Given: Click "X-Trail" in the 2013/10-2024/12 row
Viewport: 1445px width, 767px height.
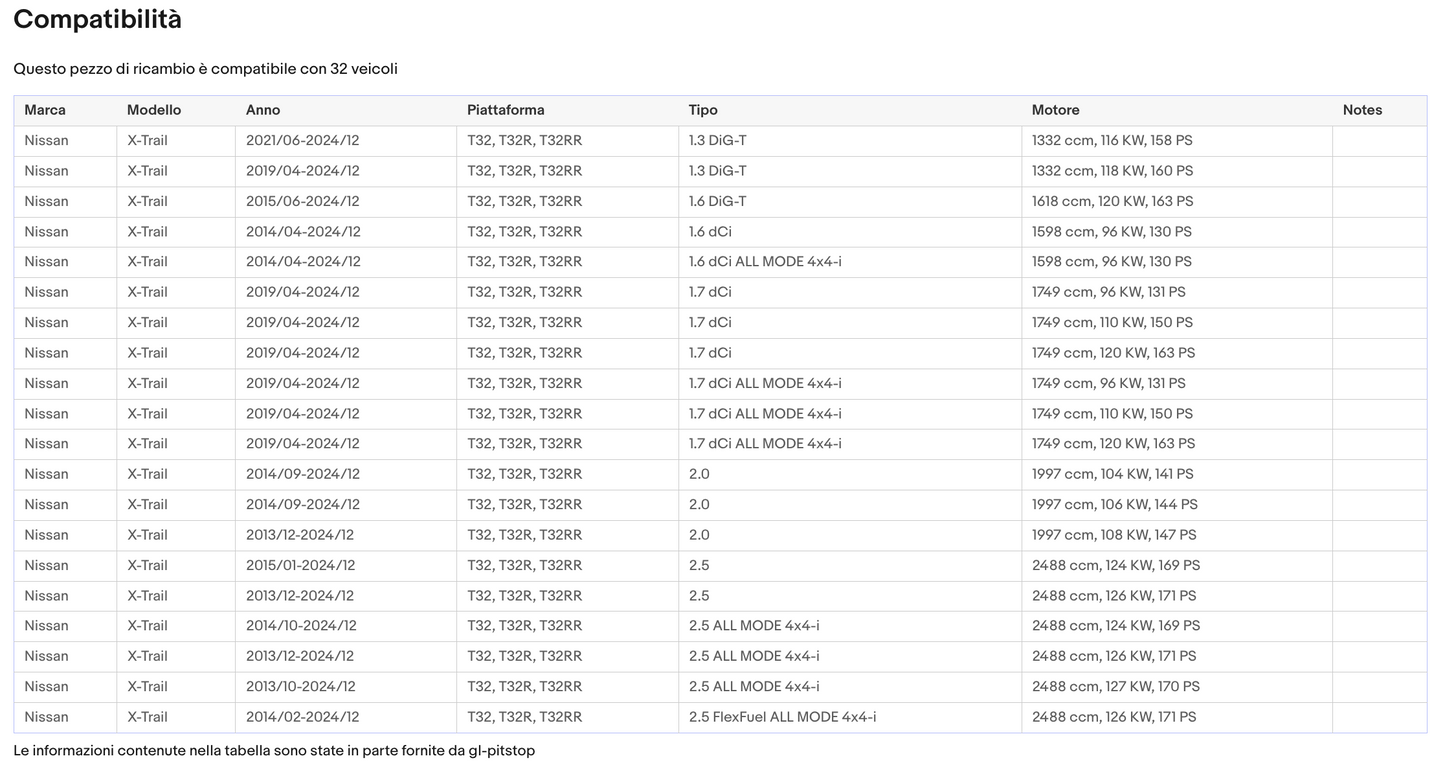Looking at the screenshot, I should tap(147, 687).
